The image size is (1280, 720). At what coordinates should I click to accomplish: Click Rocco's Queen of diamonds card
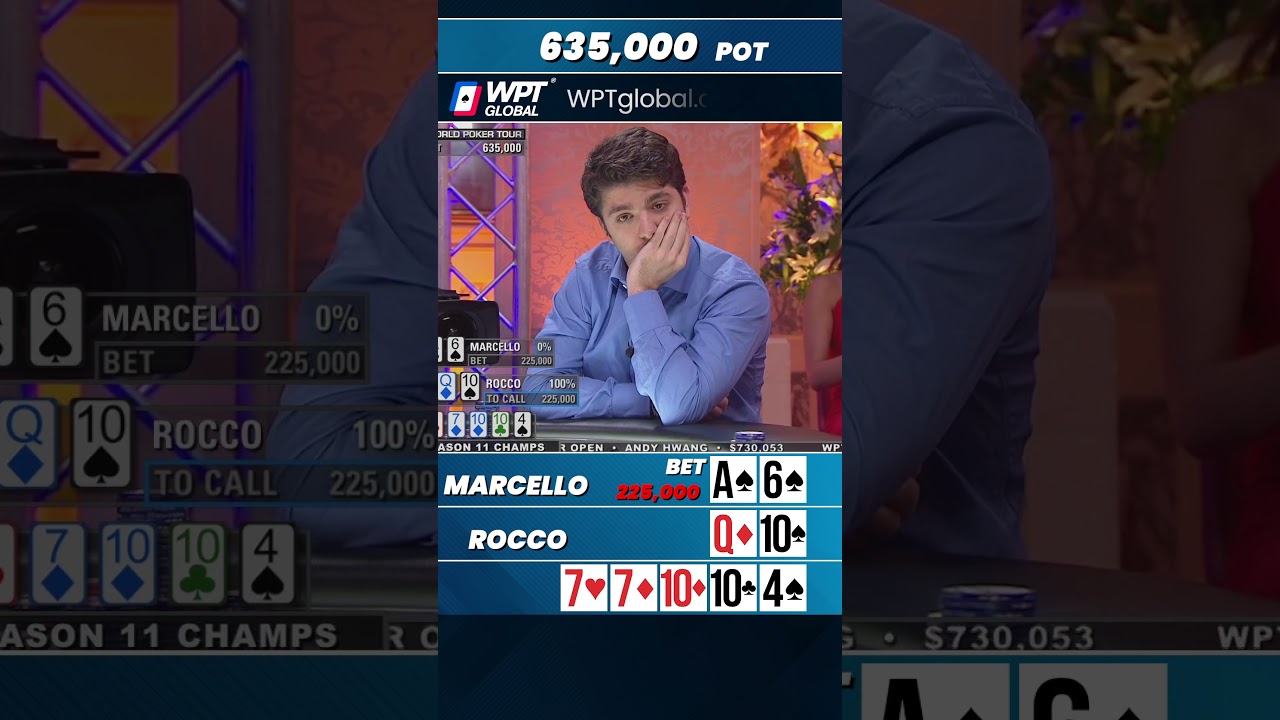point(733,534)
